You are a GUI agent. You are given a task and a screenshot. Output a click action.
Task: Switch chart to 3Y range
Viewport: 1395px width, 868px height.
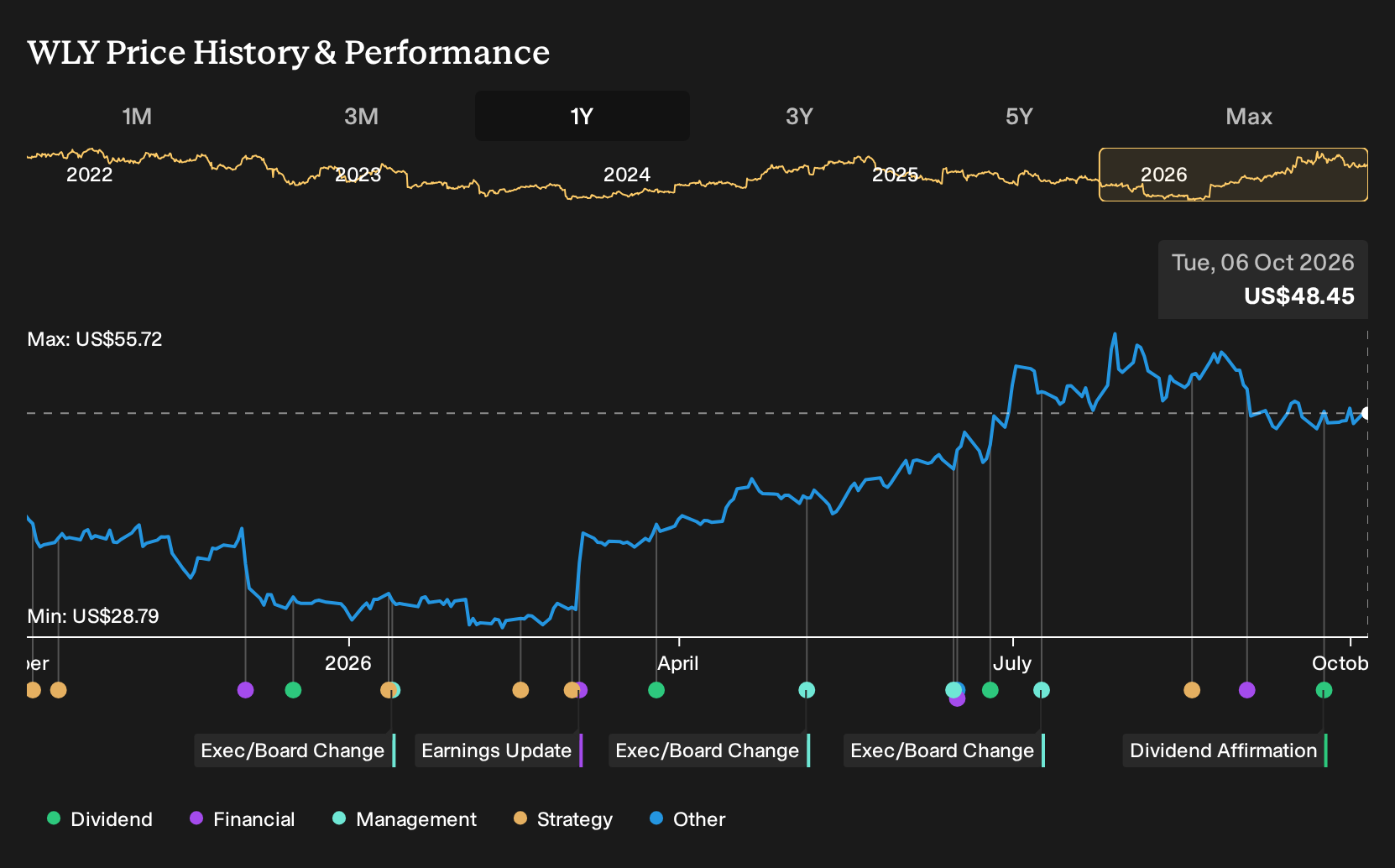click(799, 116)
